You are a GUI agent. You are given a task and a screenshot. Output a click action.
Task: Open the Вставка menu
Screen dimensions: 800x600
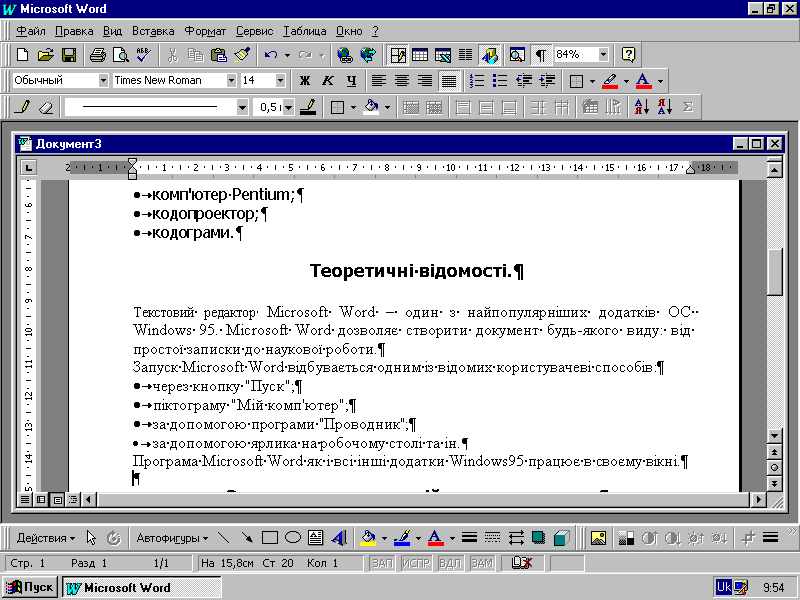click(x=153, y=31)
